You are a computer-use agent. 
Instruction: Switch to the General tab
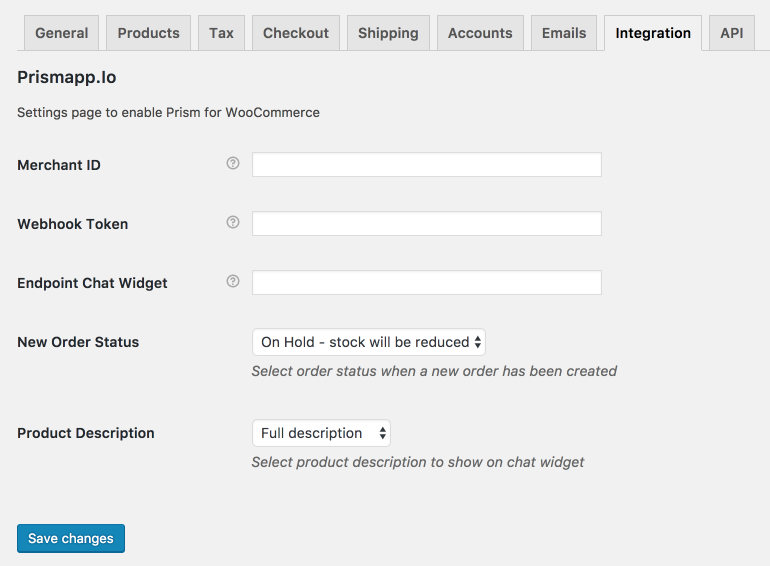coord(61,33)
